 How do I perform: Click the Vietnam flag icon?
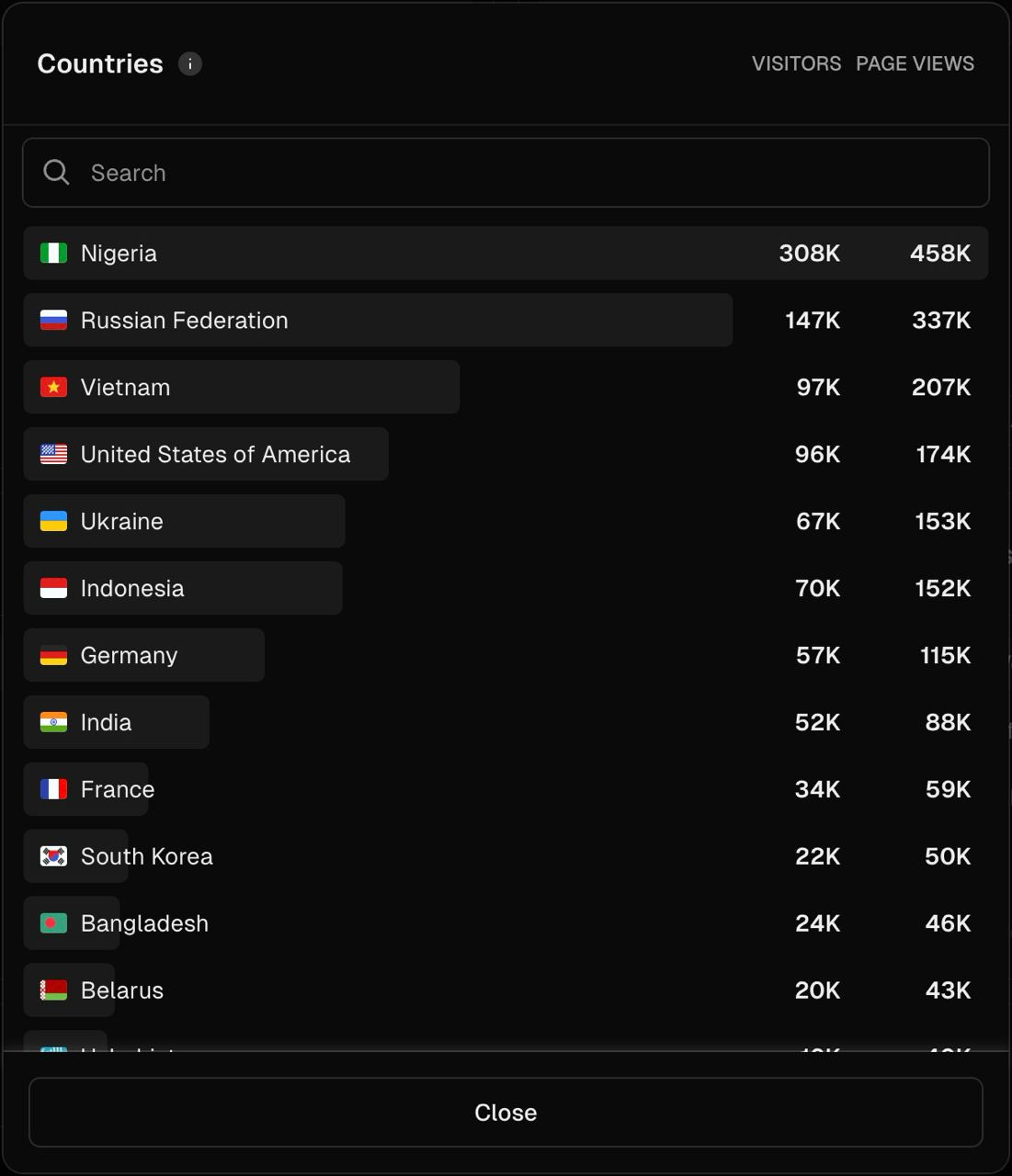click(x=53, y=387)
